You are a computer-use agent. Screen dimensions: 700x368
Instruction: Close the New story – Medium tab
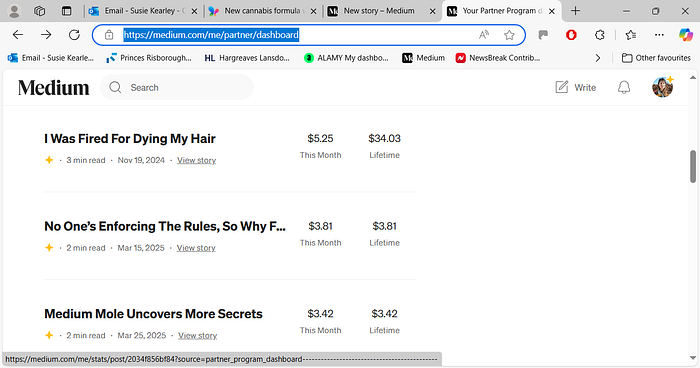click(x=432, y=11)
